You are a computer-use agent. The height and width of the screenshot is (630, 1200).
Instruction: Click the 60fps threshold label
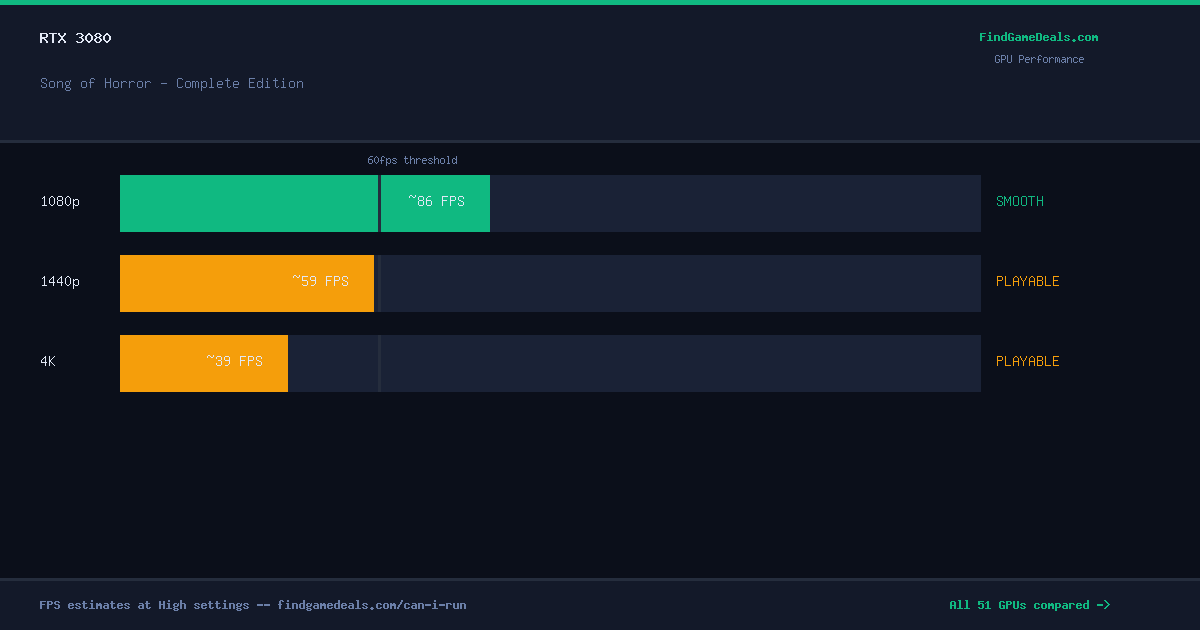[412, 160]
